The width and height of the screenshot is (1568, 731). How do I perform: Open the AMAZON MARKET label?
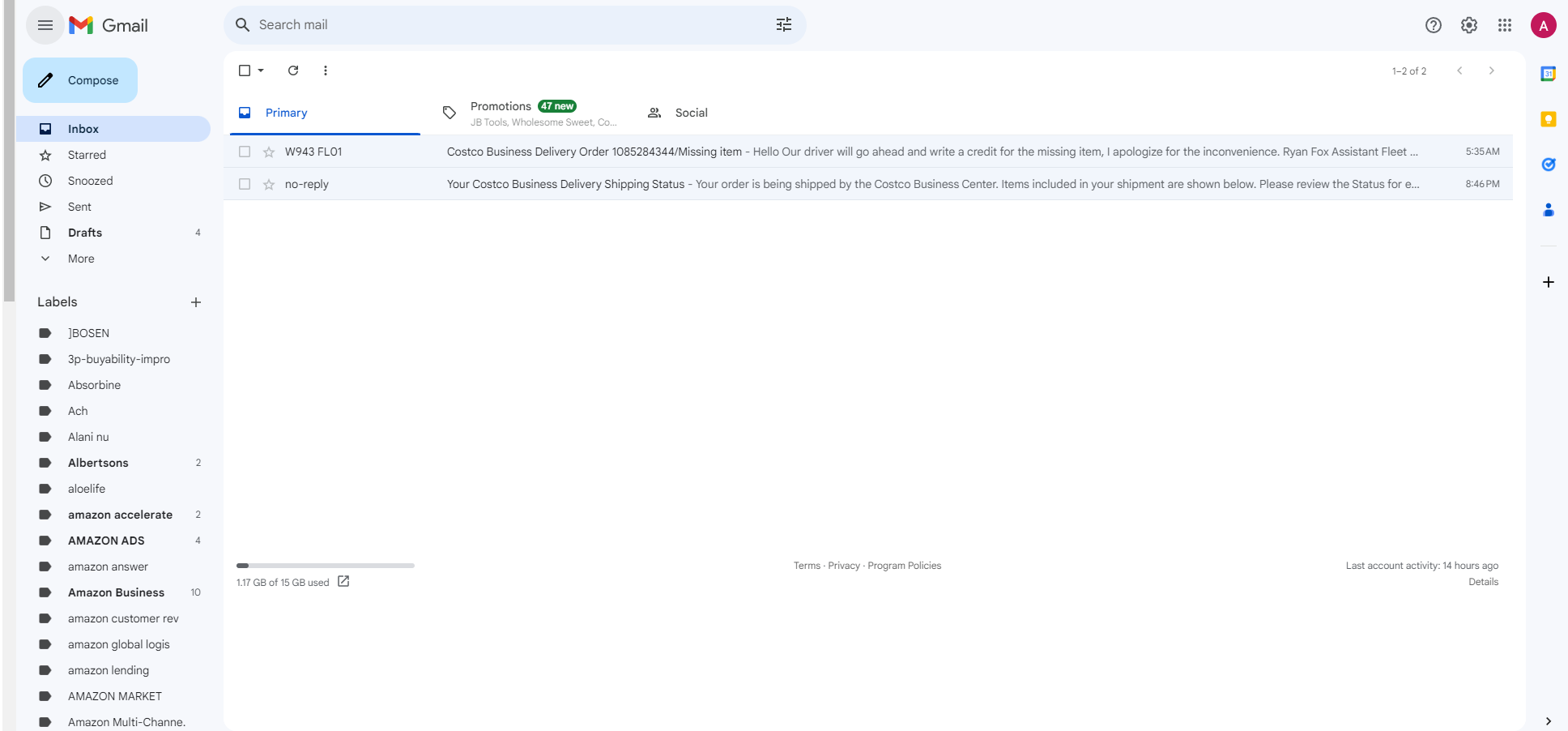(113, 696)
